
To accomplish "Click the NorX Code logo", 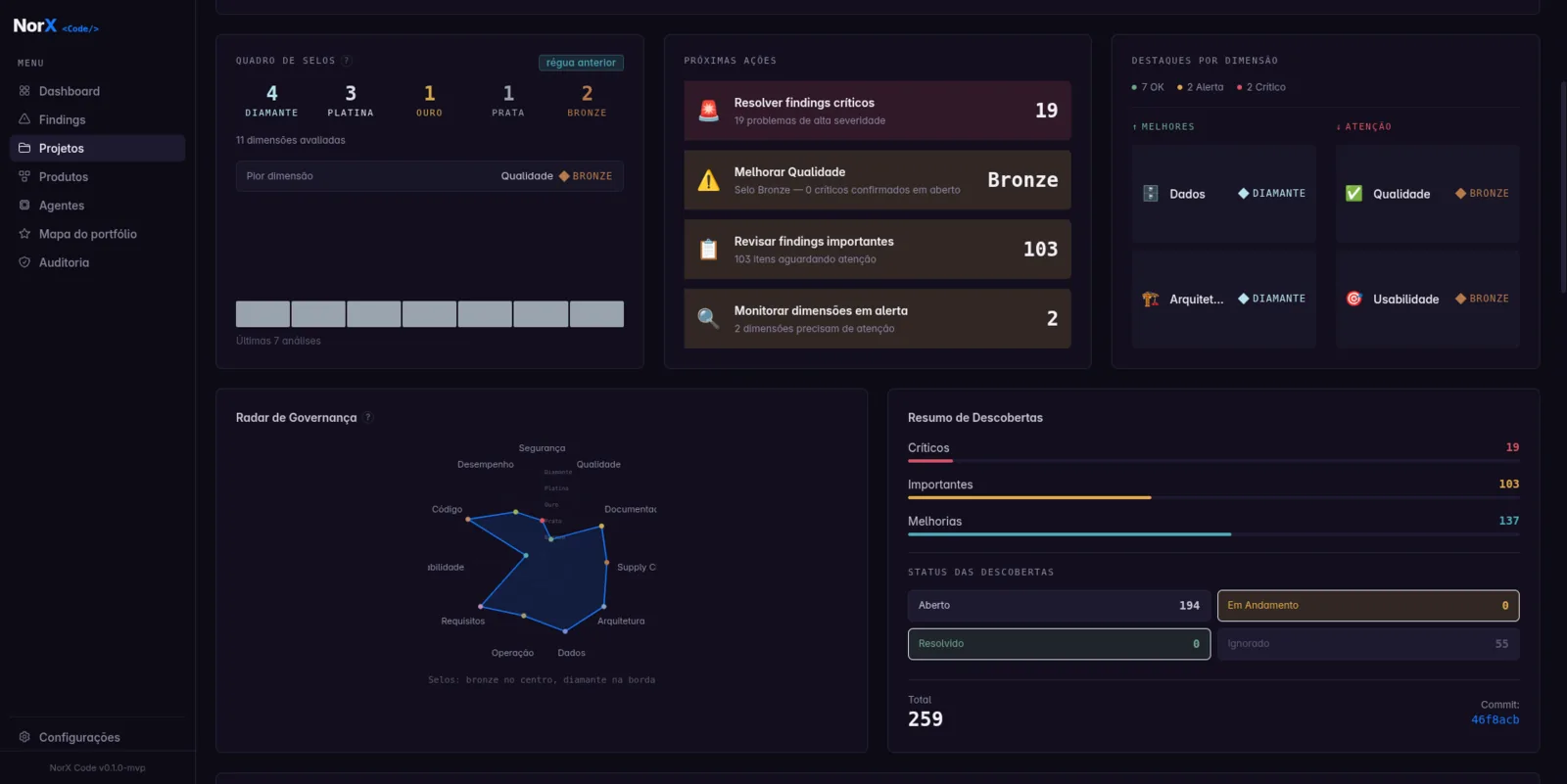I will 56,26.
